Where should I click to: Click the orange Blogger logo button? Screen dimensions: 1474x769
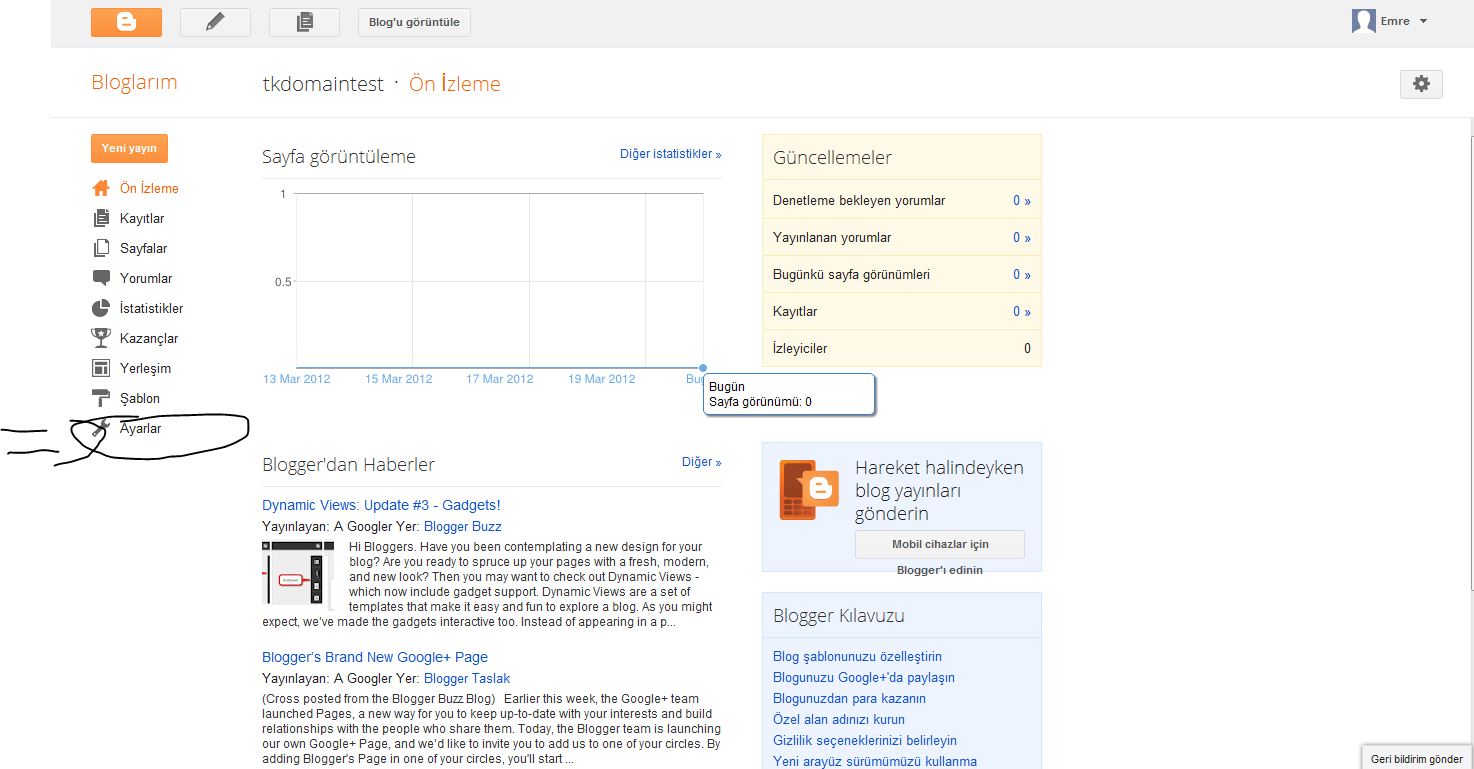click(x=126, y=22)
